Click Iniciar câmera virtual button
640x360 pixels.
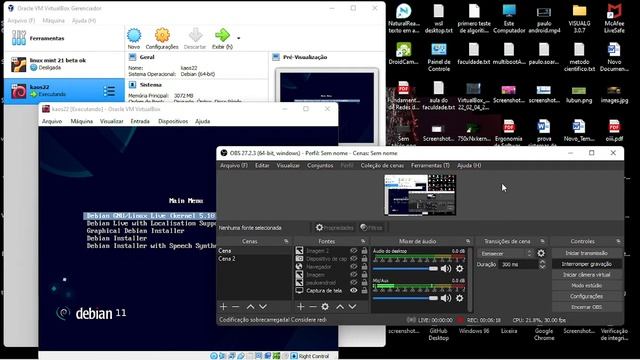pyautogui.click(x=587, y=275)
